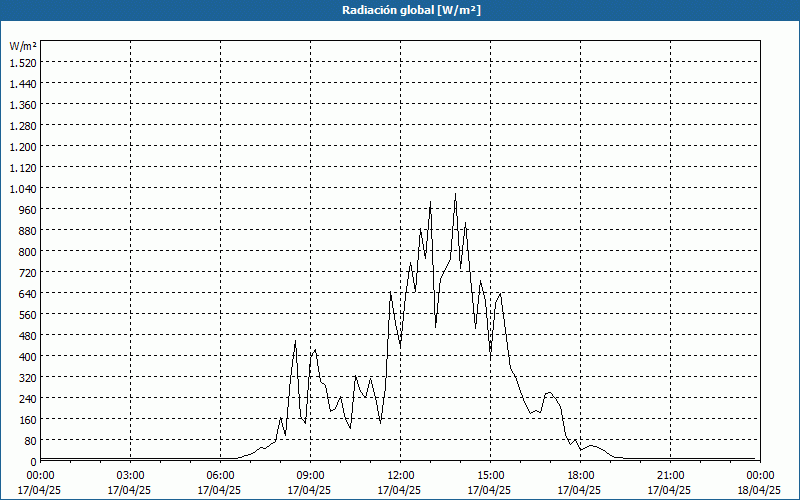Select the 800 y-axis value label
Viewport: 800px width, 500px height.
pyautogui.click(x=29, y=252)
